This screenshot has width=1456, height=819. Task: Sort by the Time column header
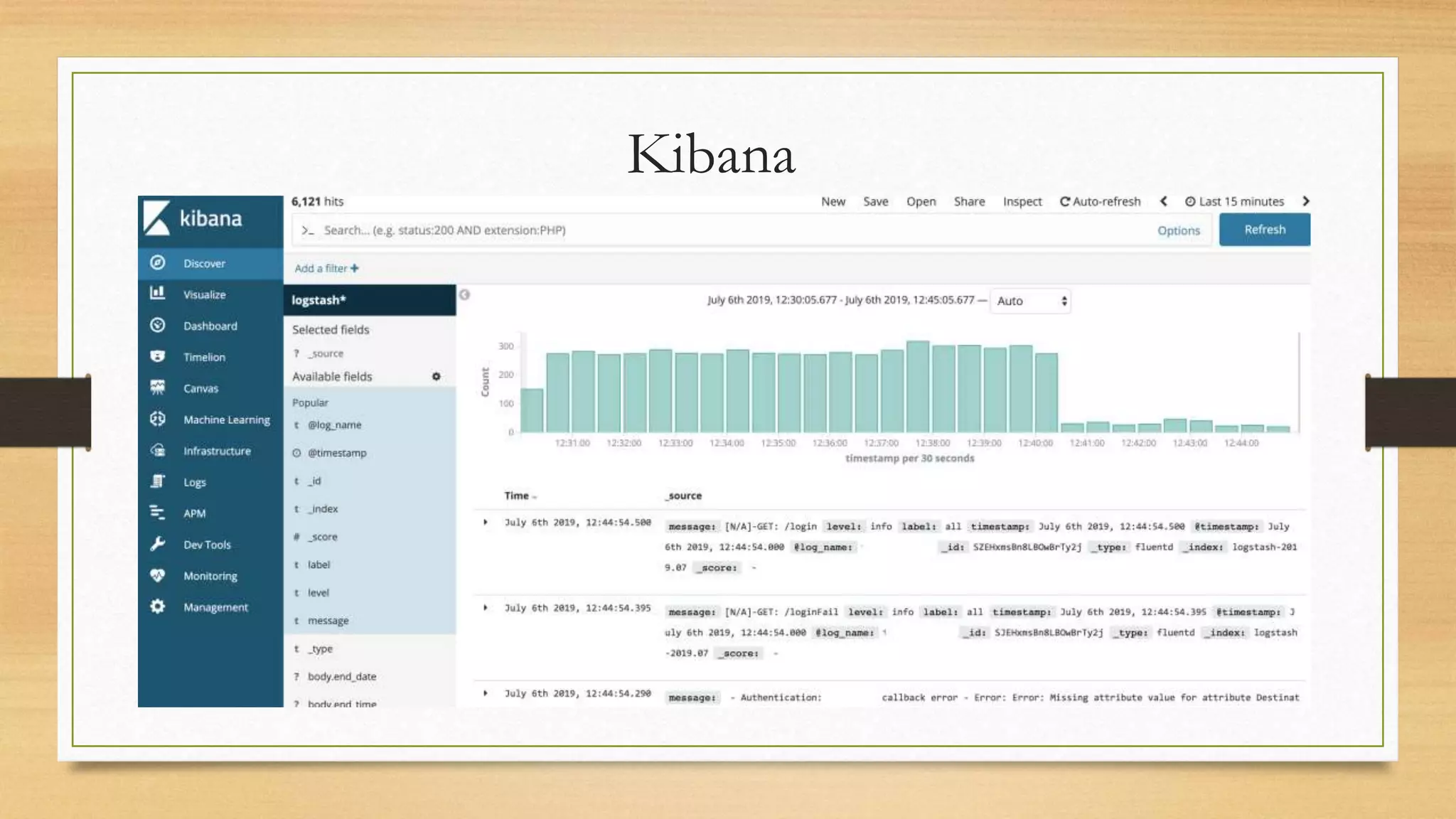click(520, 496)
